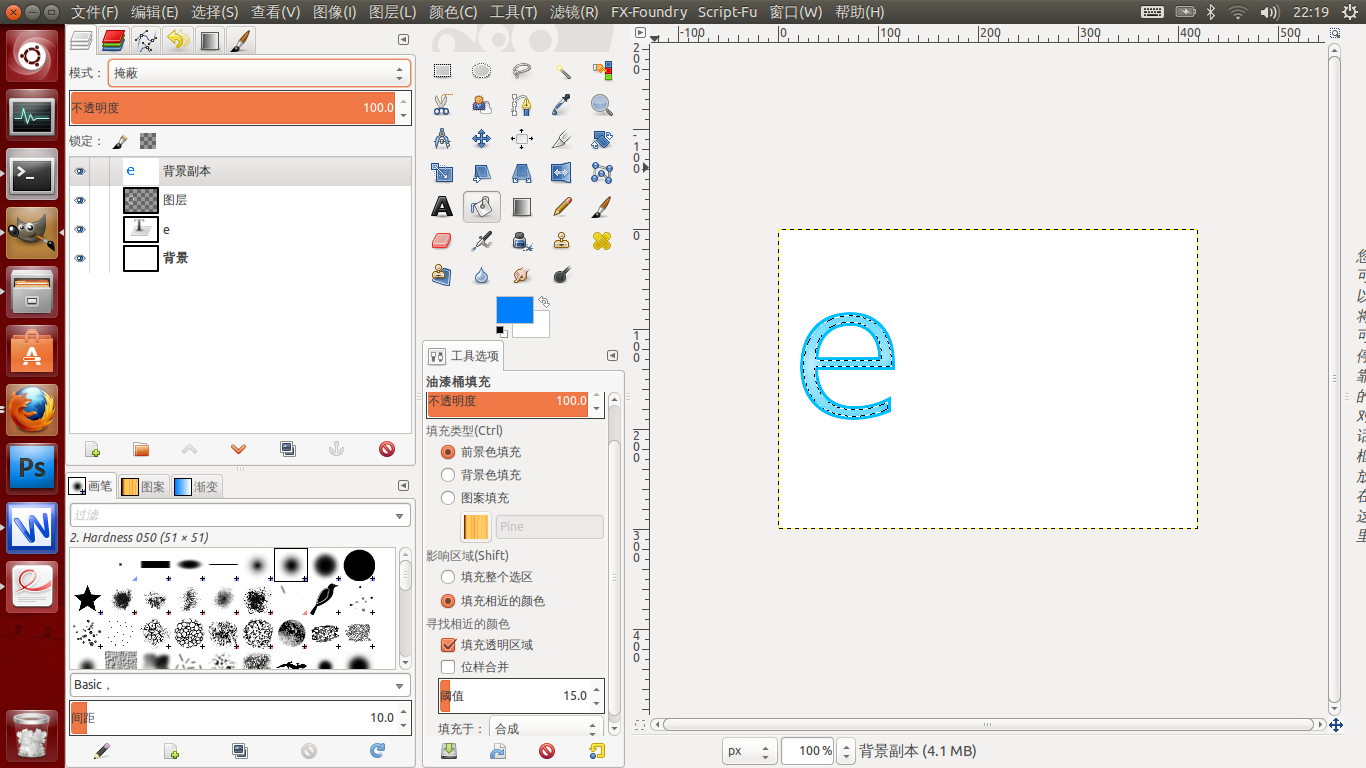
Task: Pick the Scissors Select tool
Action: click(x=442, y=105)
